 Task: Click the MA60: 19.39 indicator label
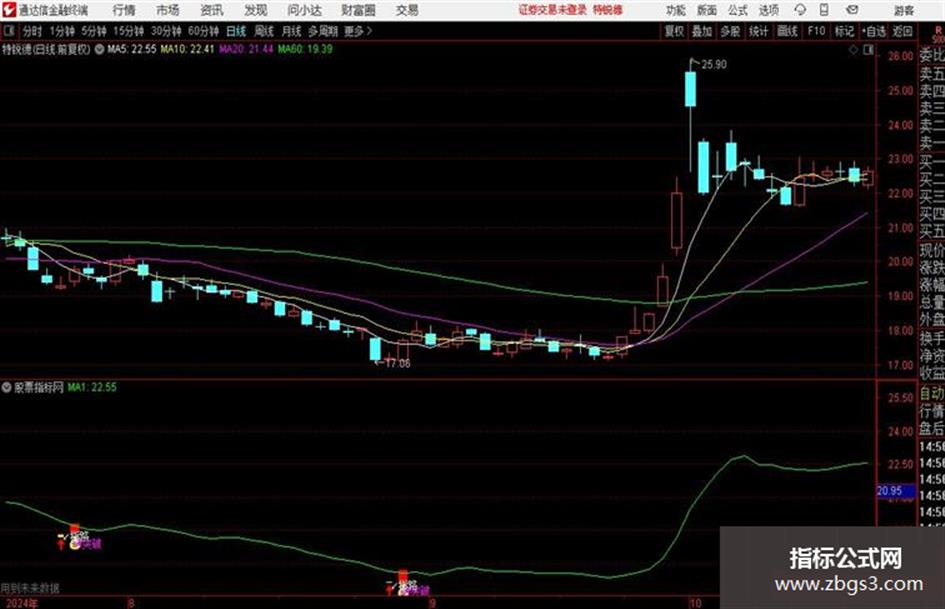[x=304, y=49]
